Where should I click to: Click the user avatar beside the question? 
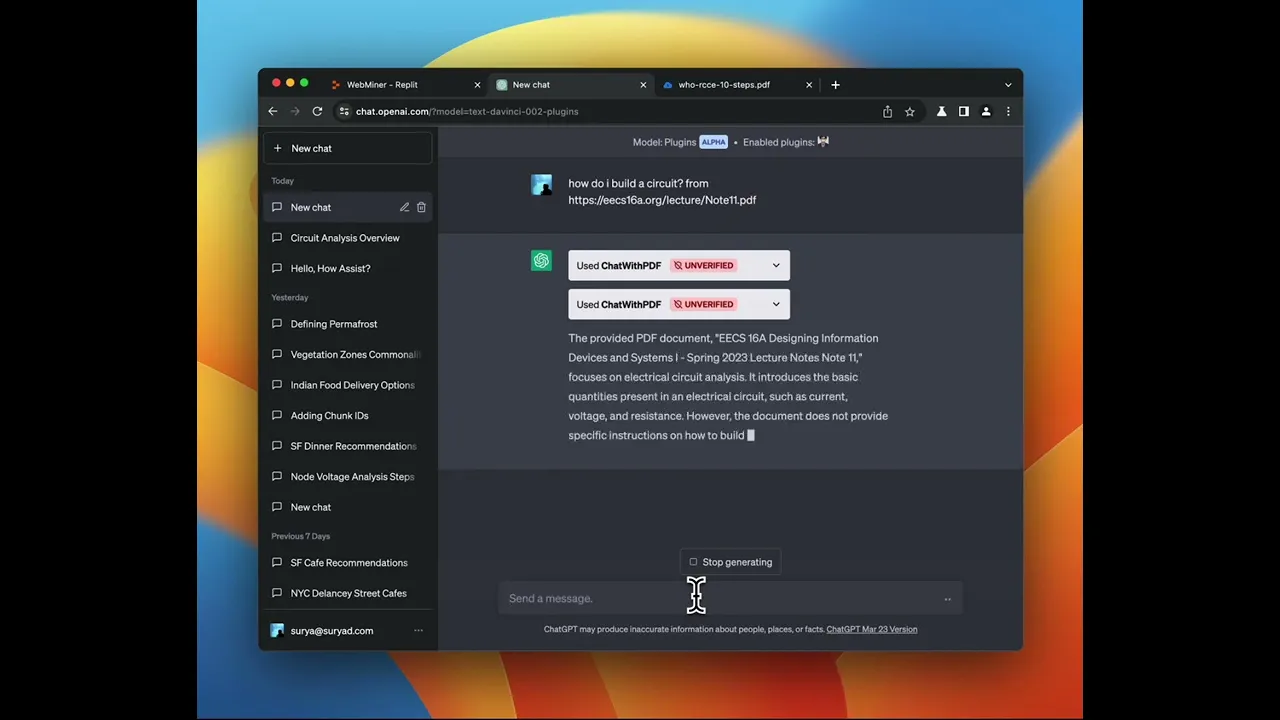pos(541,185)
